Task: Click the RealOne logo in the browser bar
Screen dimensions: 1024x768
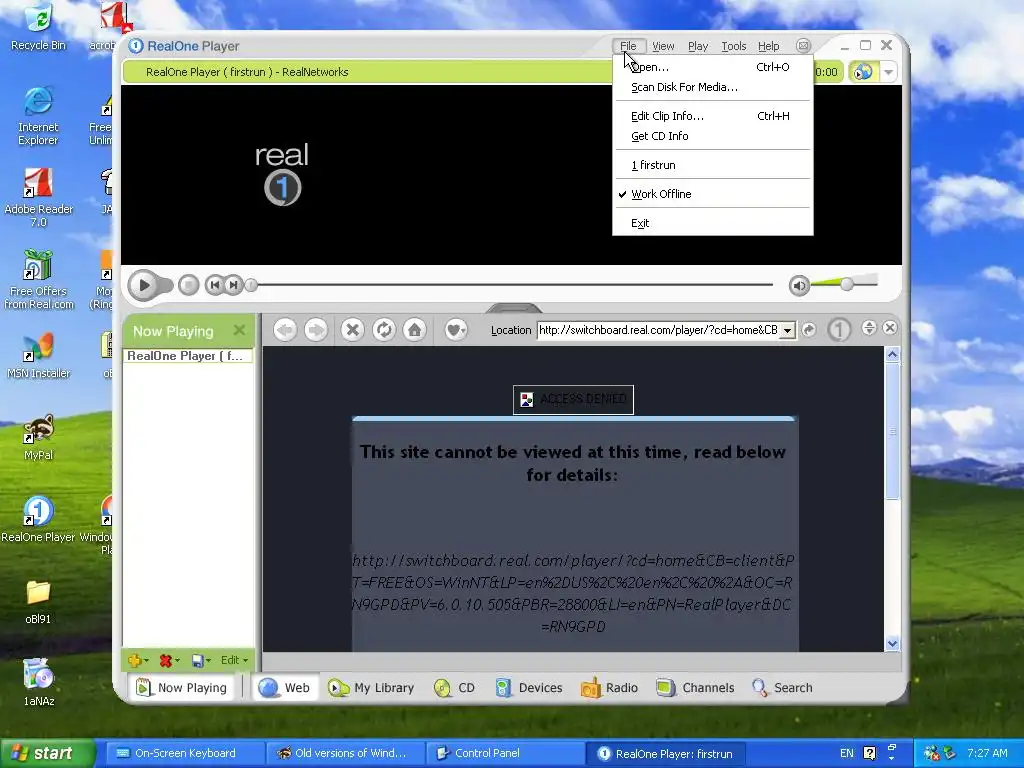Action: pyautogui.click(x=839, y=330)
